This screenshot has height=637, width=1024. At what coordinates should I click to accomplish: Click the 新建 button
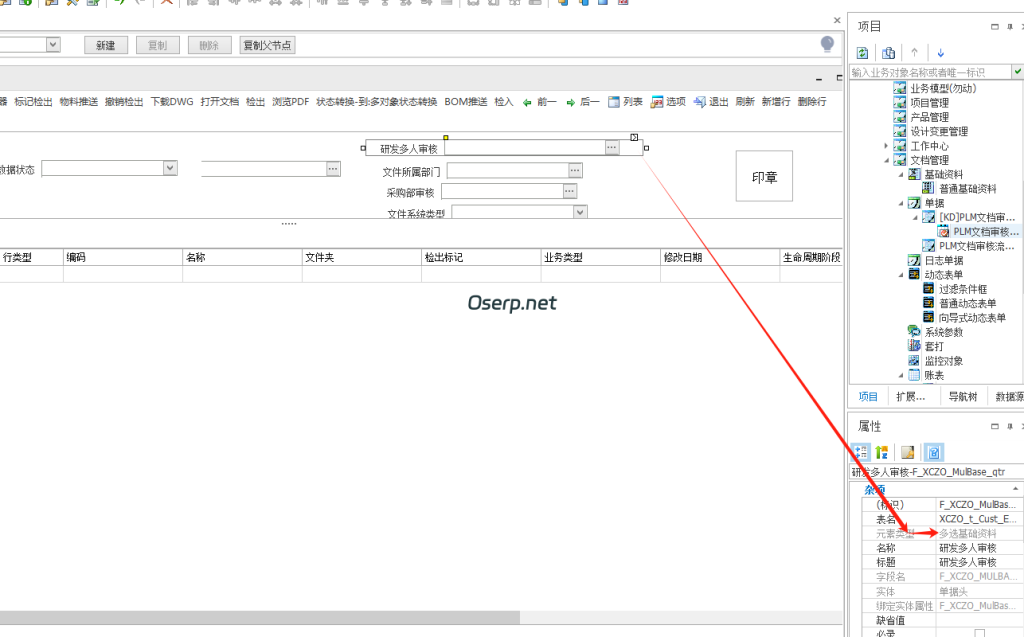tap(105, 45)
